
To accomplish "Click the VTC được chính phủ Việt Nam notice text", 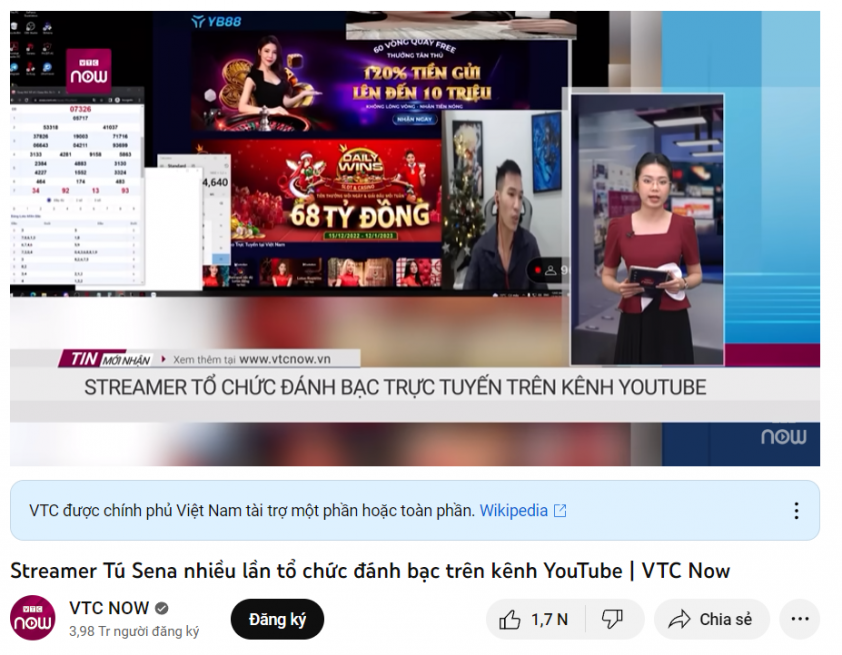I will 252,510.
